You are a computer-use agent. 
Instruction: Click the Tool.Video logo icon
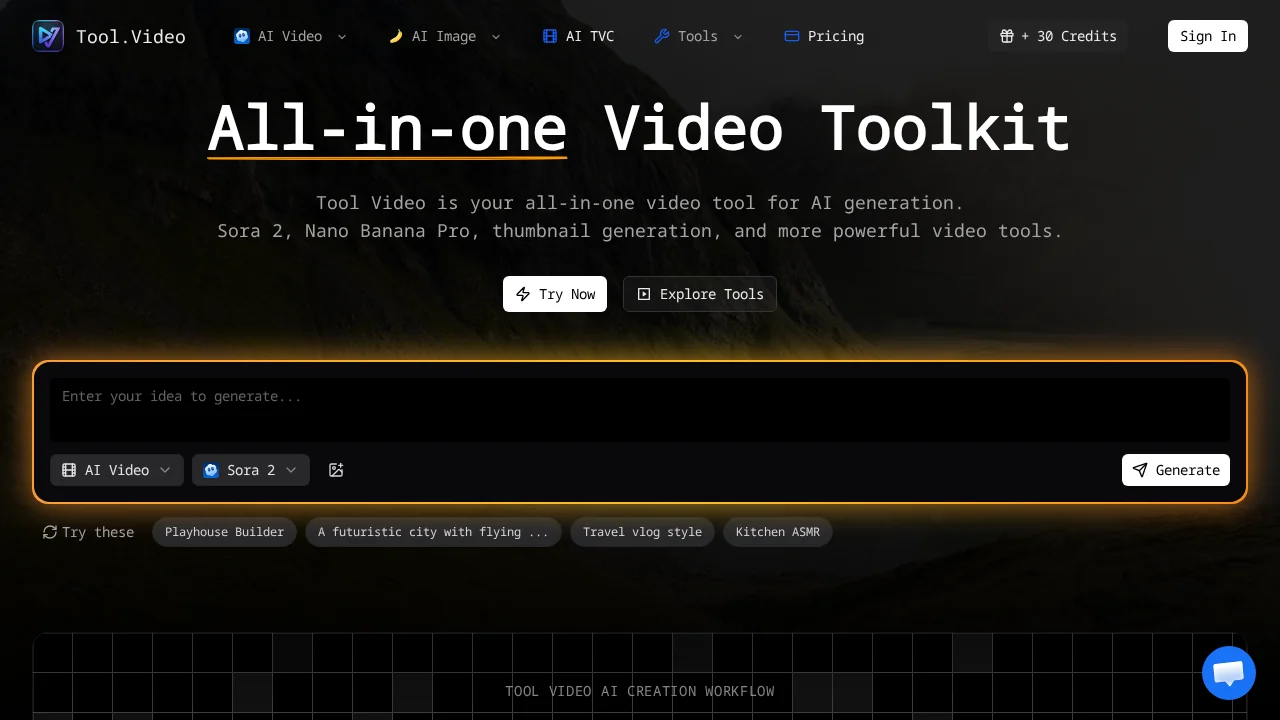point(48,36)
